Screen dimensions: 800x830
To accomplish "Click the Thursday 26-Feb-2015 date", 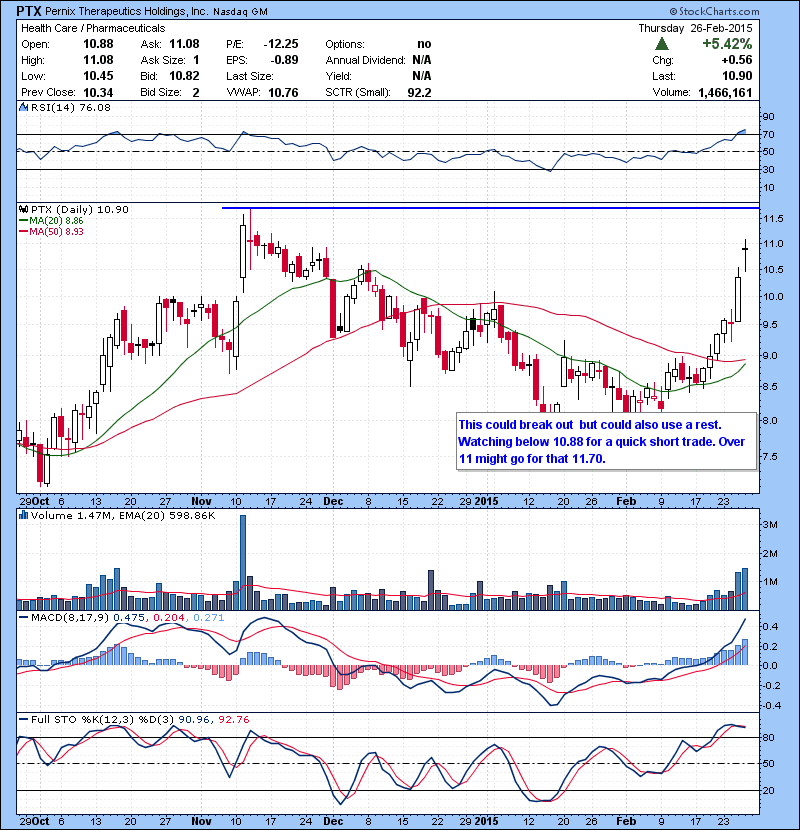I will [x=695, y=28].
